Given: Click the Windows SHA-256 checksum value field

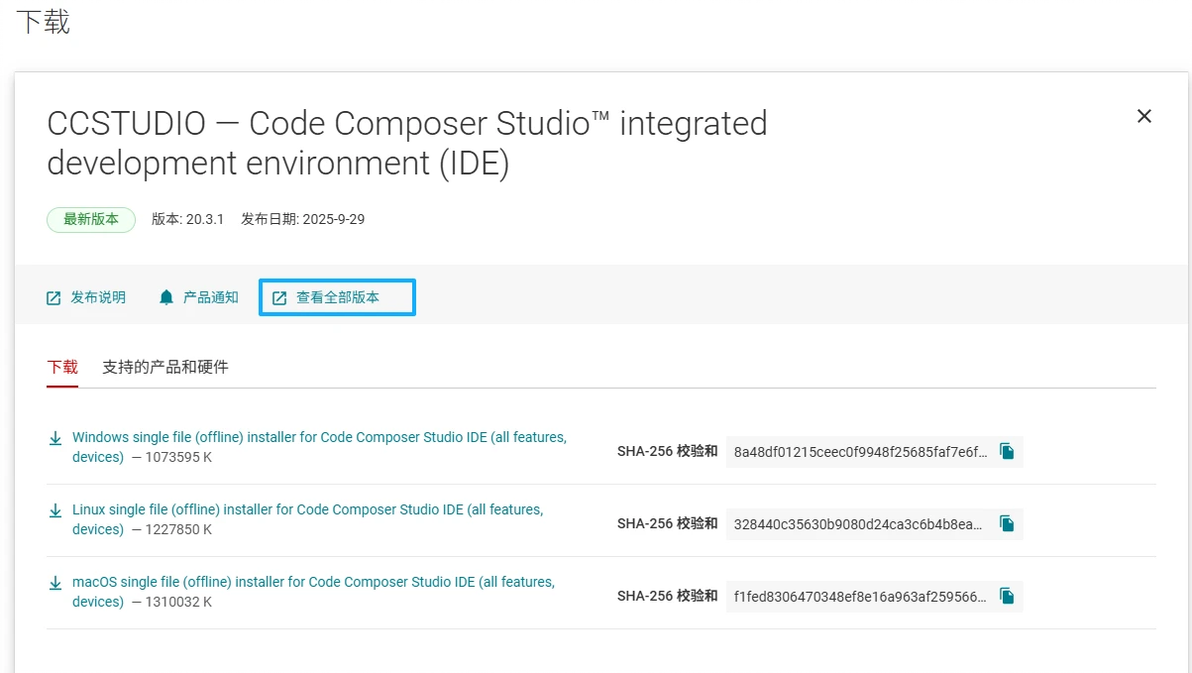Looking at the screenshot, I should 860,452.
